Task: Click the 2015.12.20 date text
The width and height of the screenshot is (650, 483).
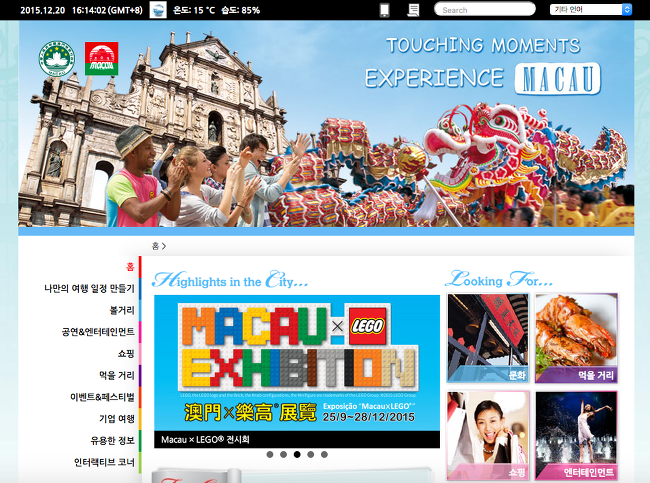Action: (43, 10)
